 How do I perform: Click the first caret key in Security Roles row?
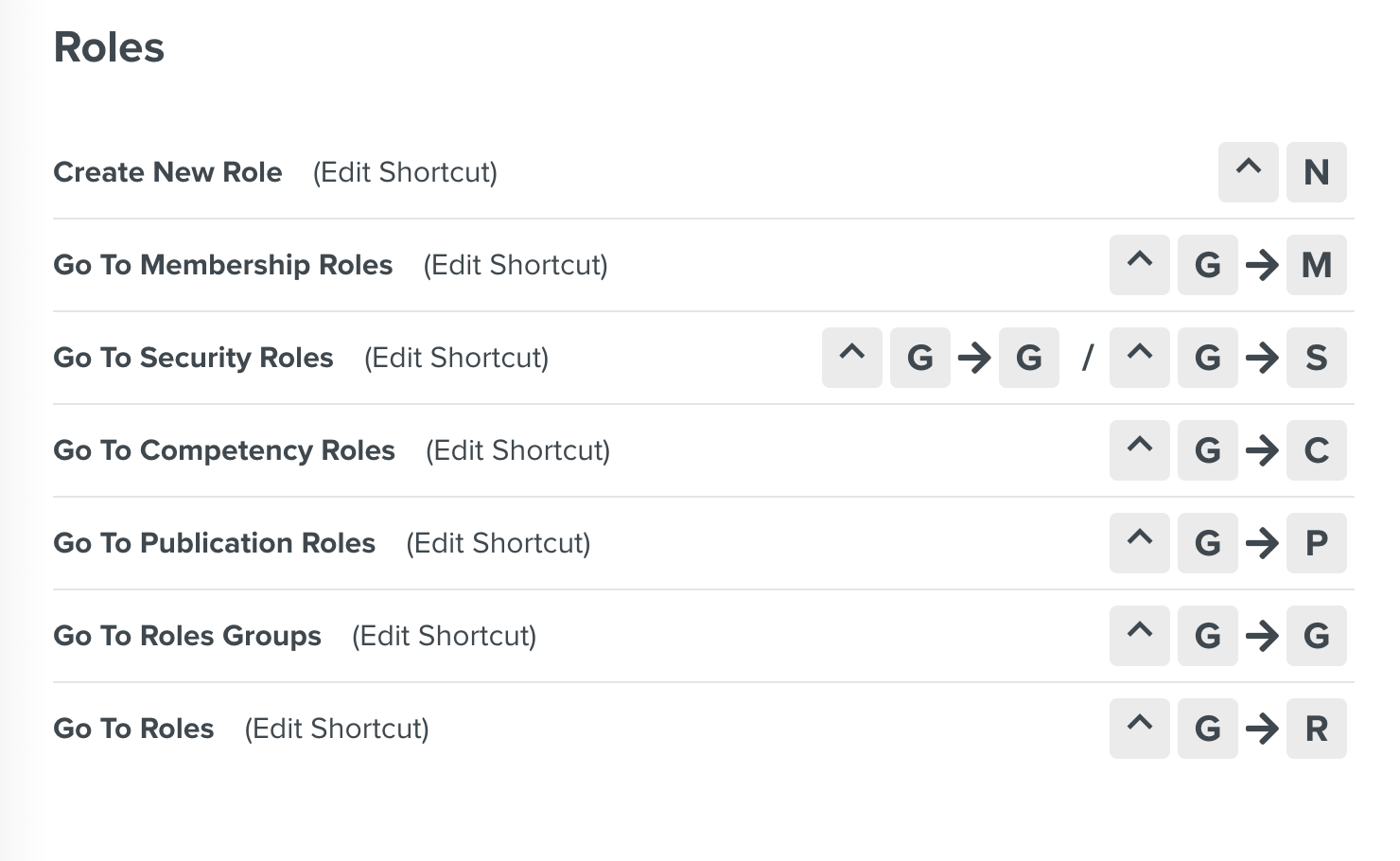[852, 358]
